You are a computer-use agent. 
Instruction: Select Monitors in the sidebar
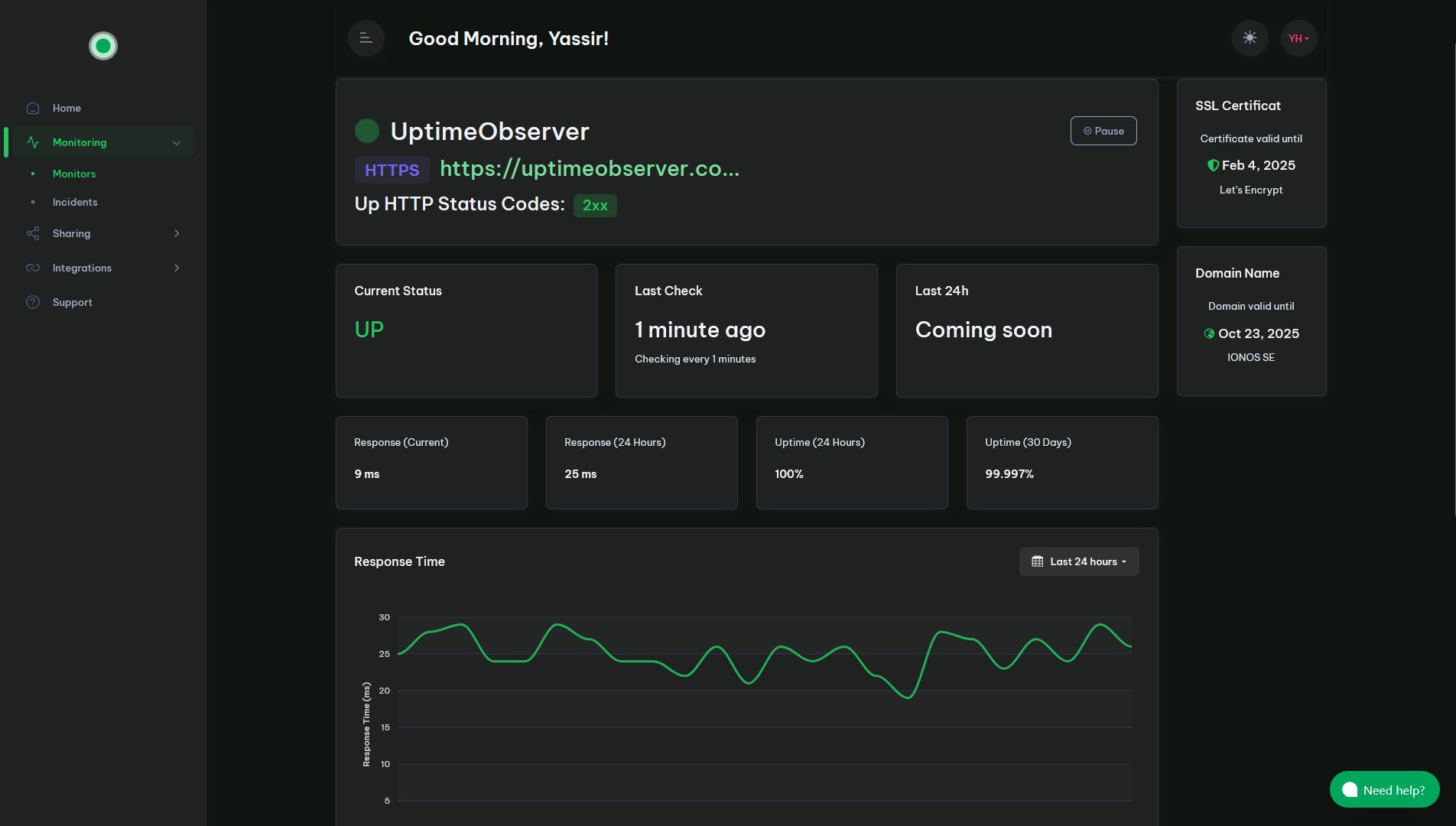pyautogui.click(x=73, y=174)
